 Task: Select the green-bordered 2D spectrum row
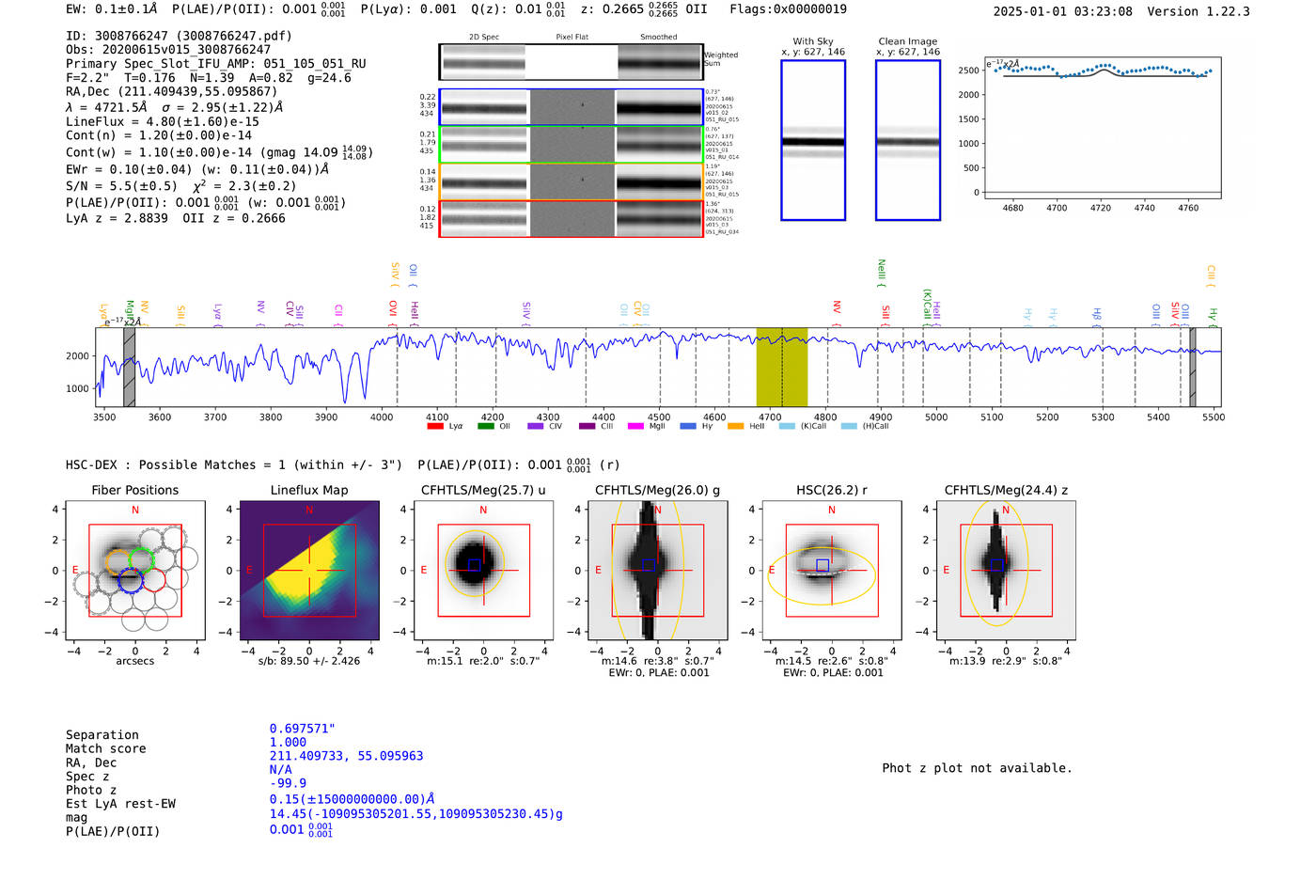(571, 144)
